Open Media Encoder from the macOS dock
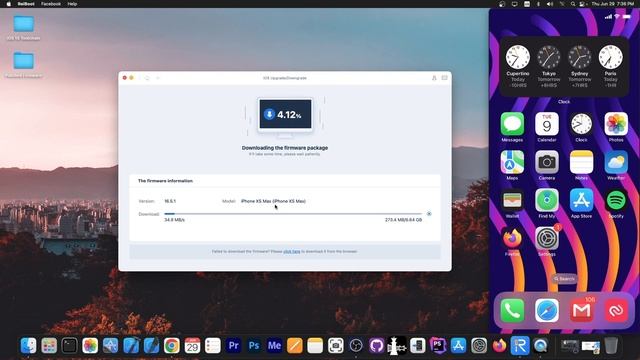The width and height of the screenshot is (640, 360). pyautogui.click(x=274, y=346)
